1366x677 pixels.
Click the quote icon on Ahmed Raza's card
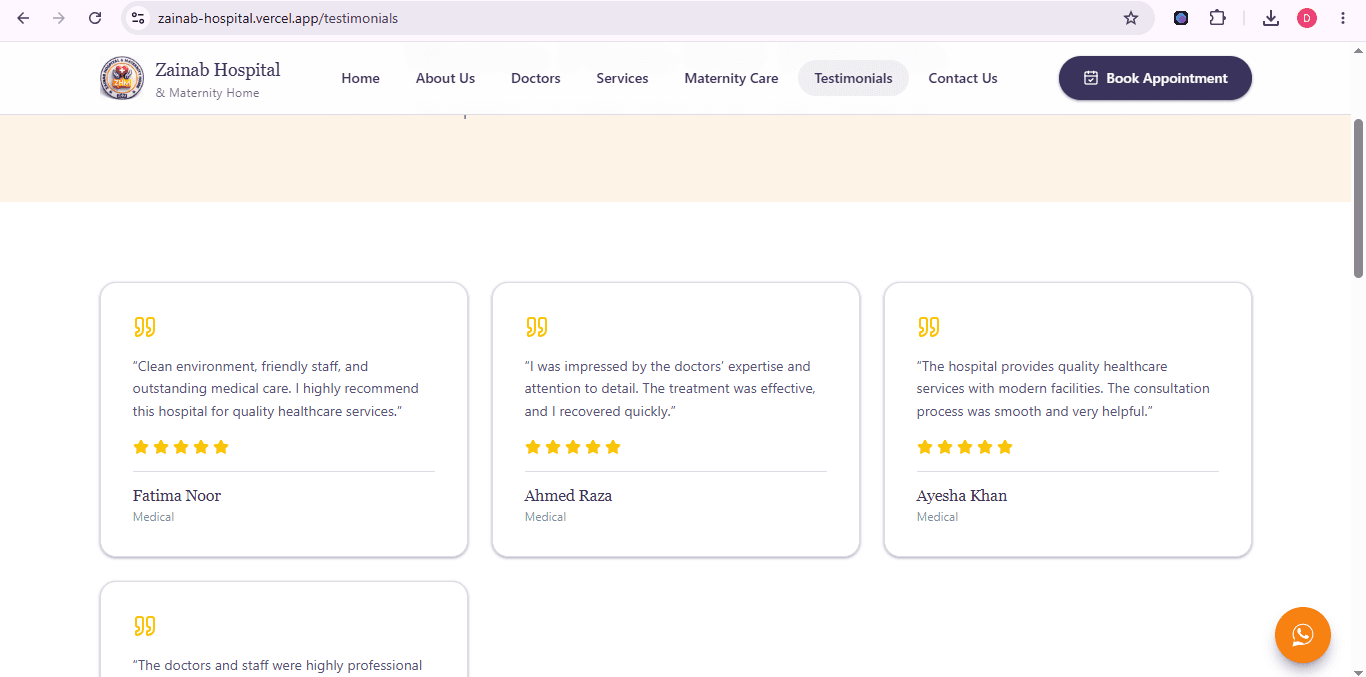(537, 327)
